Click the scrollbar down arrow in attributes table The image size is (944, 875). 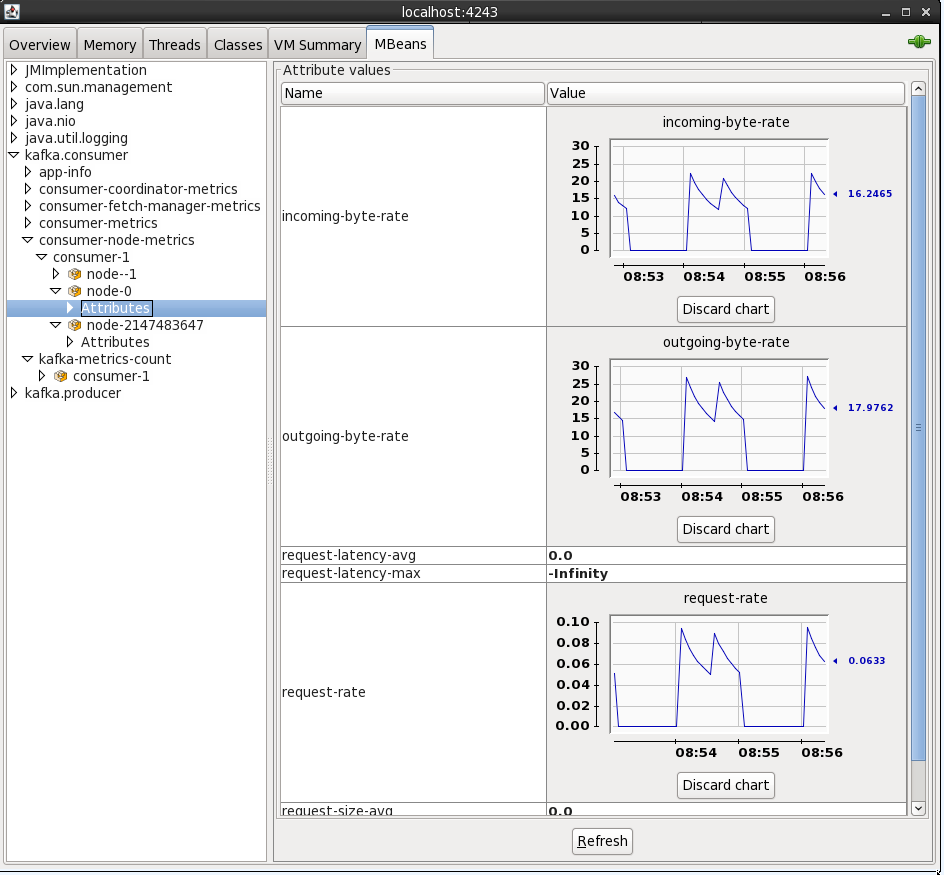pyautogui.click(x=918, y=807)
